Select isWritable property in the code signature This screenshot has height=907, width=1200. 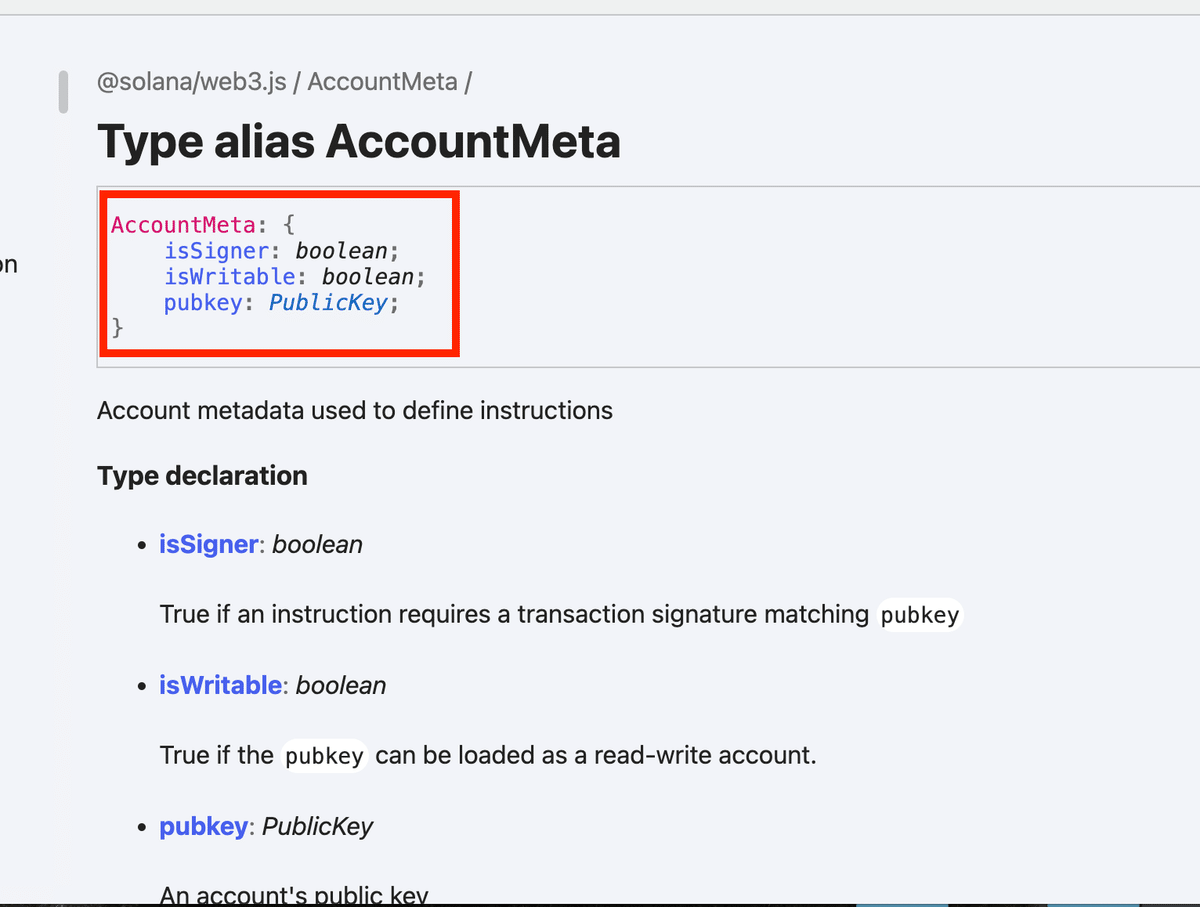230,277
